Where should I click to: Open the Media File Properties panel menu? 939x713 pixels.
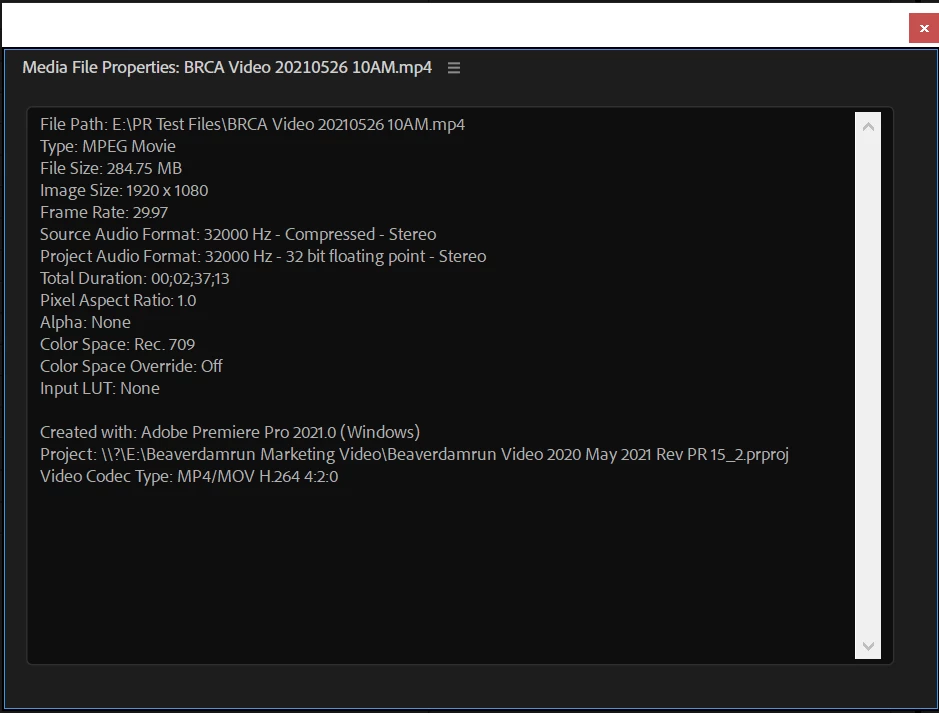(x=454, y=68)
